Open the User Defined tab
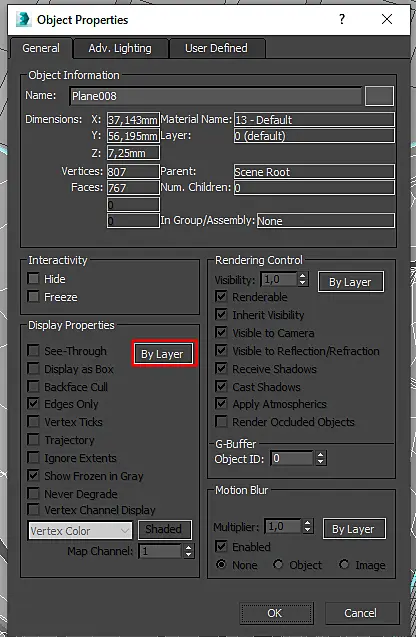 click(216, 48)
